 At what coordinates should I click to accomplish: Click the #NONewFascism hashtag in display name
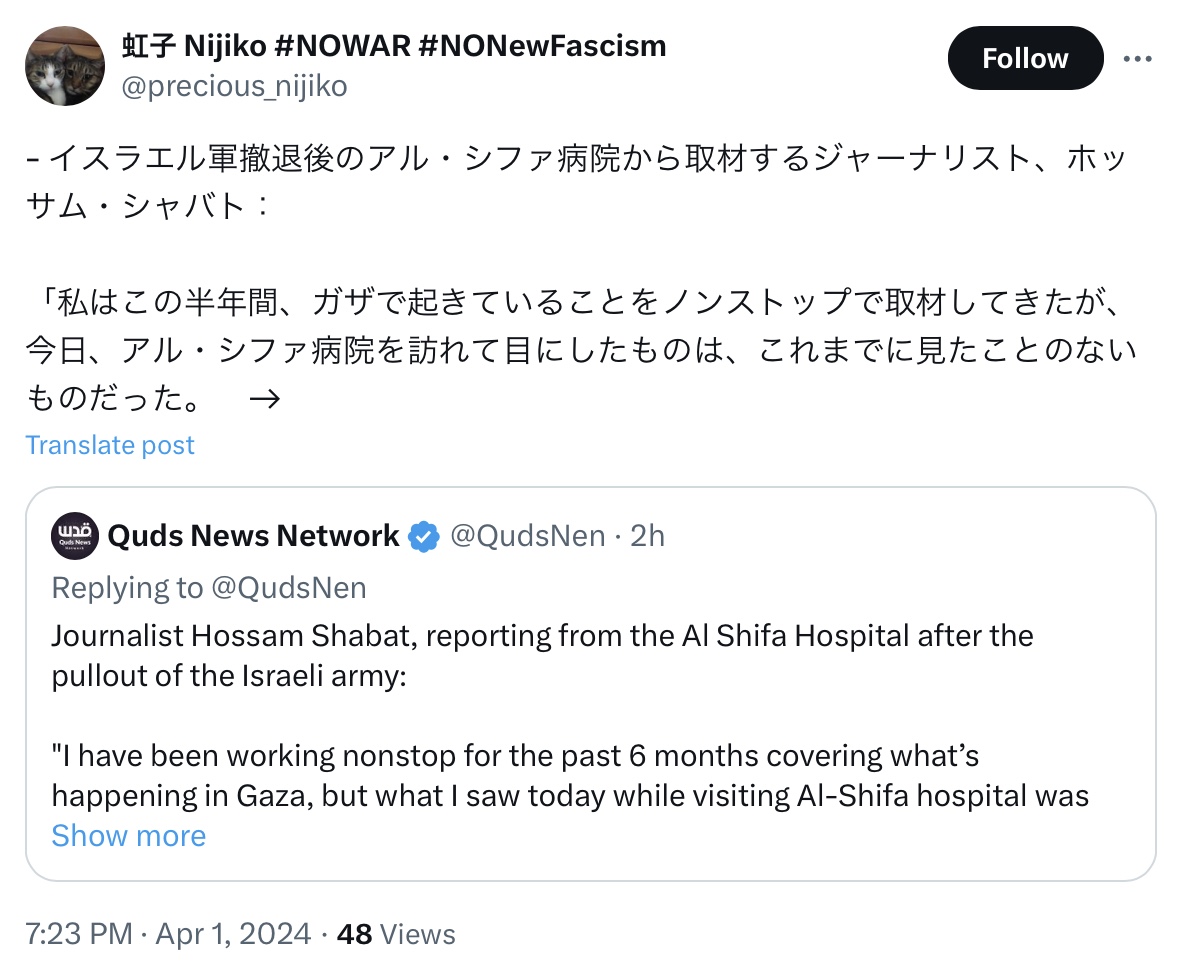tap(542, 46)
